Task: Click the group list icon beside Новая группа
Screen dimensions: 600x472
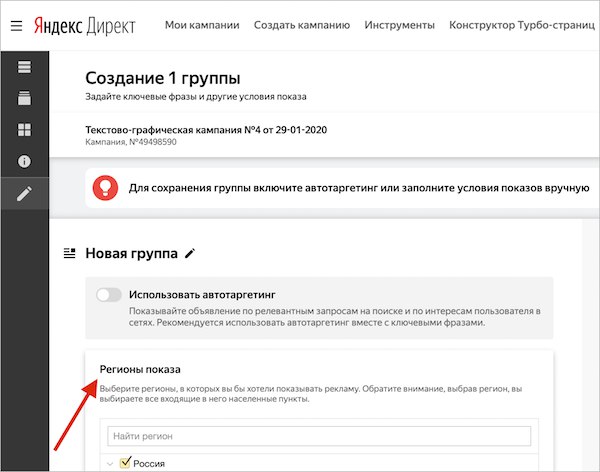Action: [x=69, y=253]
